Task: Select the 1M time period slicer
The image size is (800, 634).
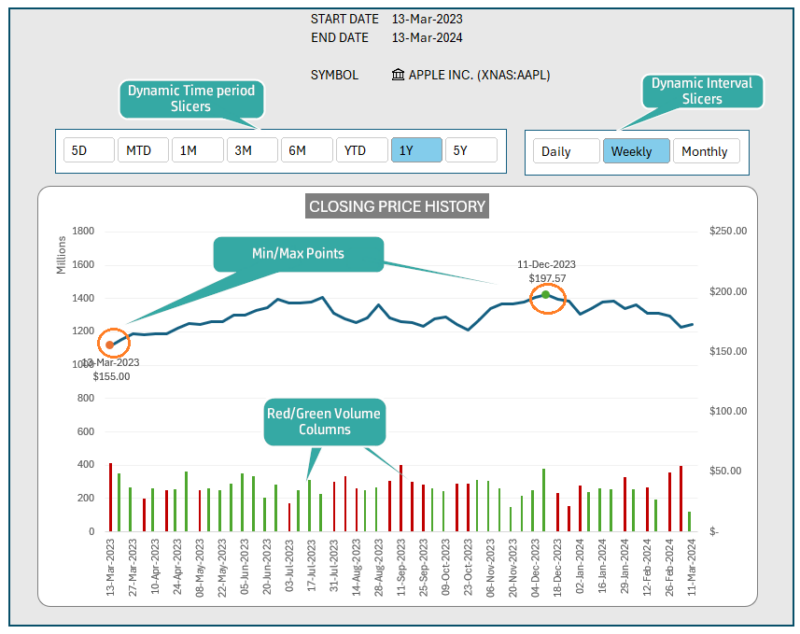Action: (196, 150)
